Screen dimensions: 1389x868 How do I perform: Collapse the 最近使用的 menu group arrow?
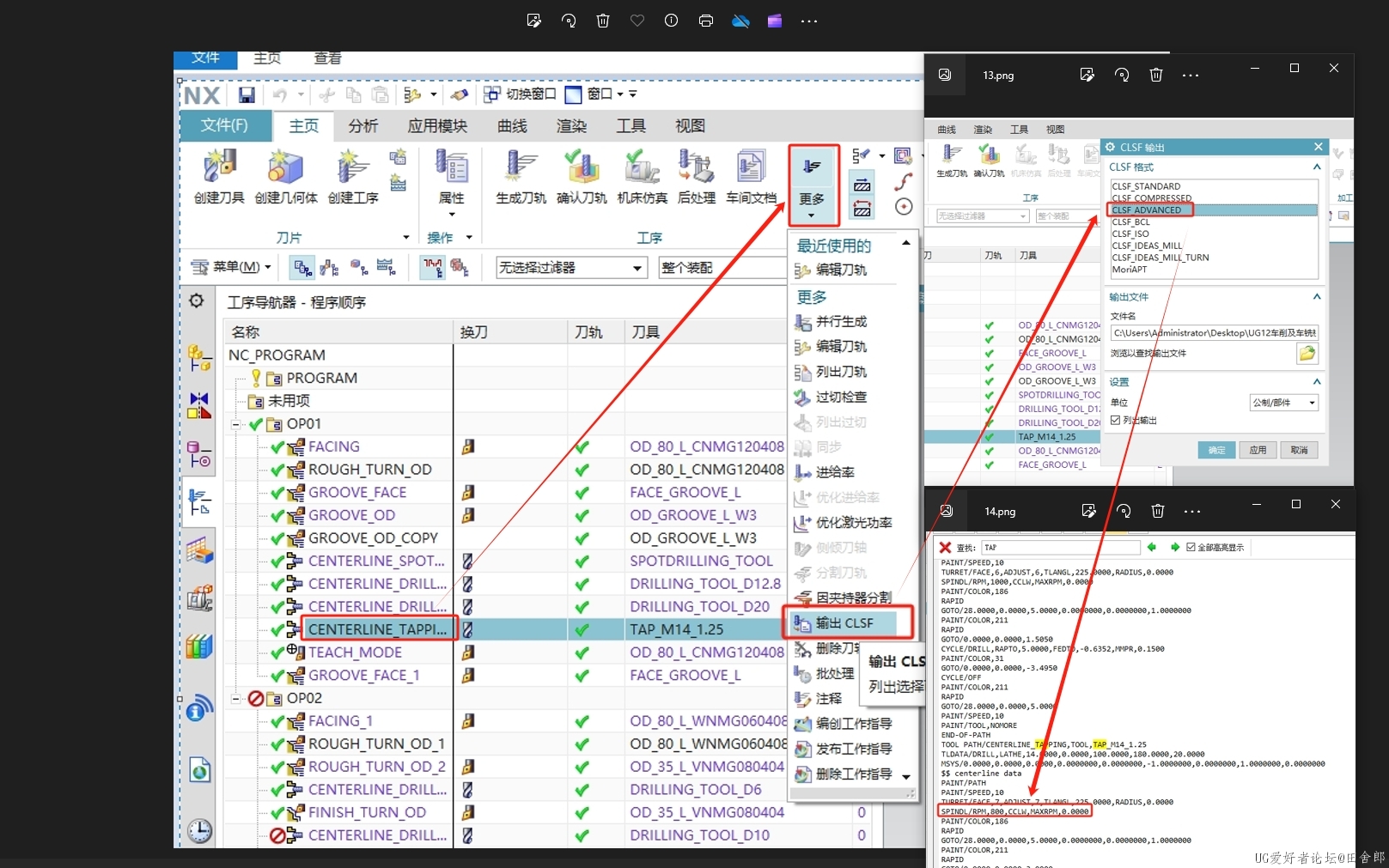click(x=905, y=244)
